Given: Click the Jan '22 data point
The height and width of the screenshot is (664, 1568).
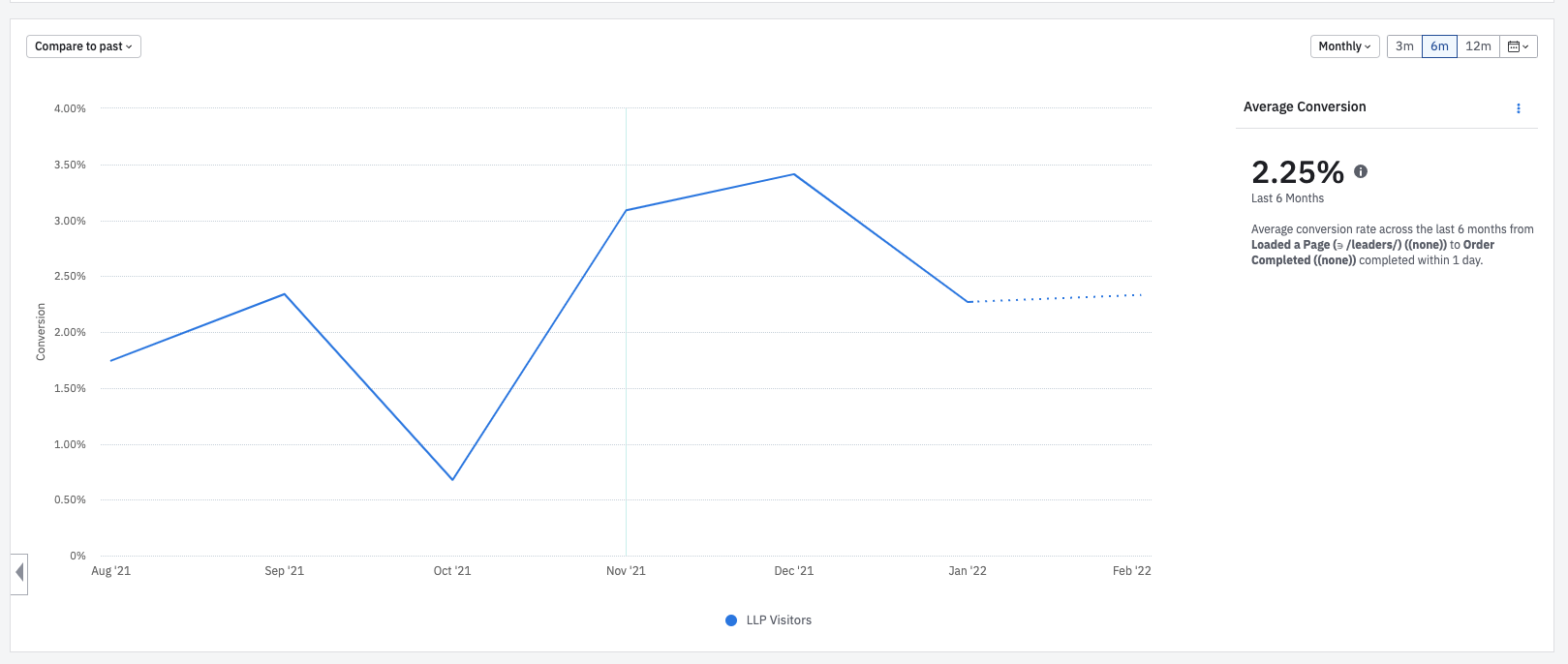Looking at the screenshot, I should coord(968,302).
